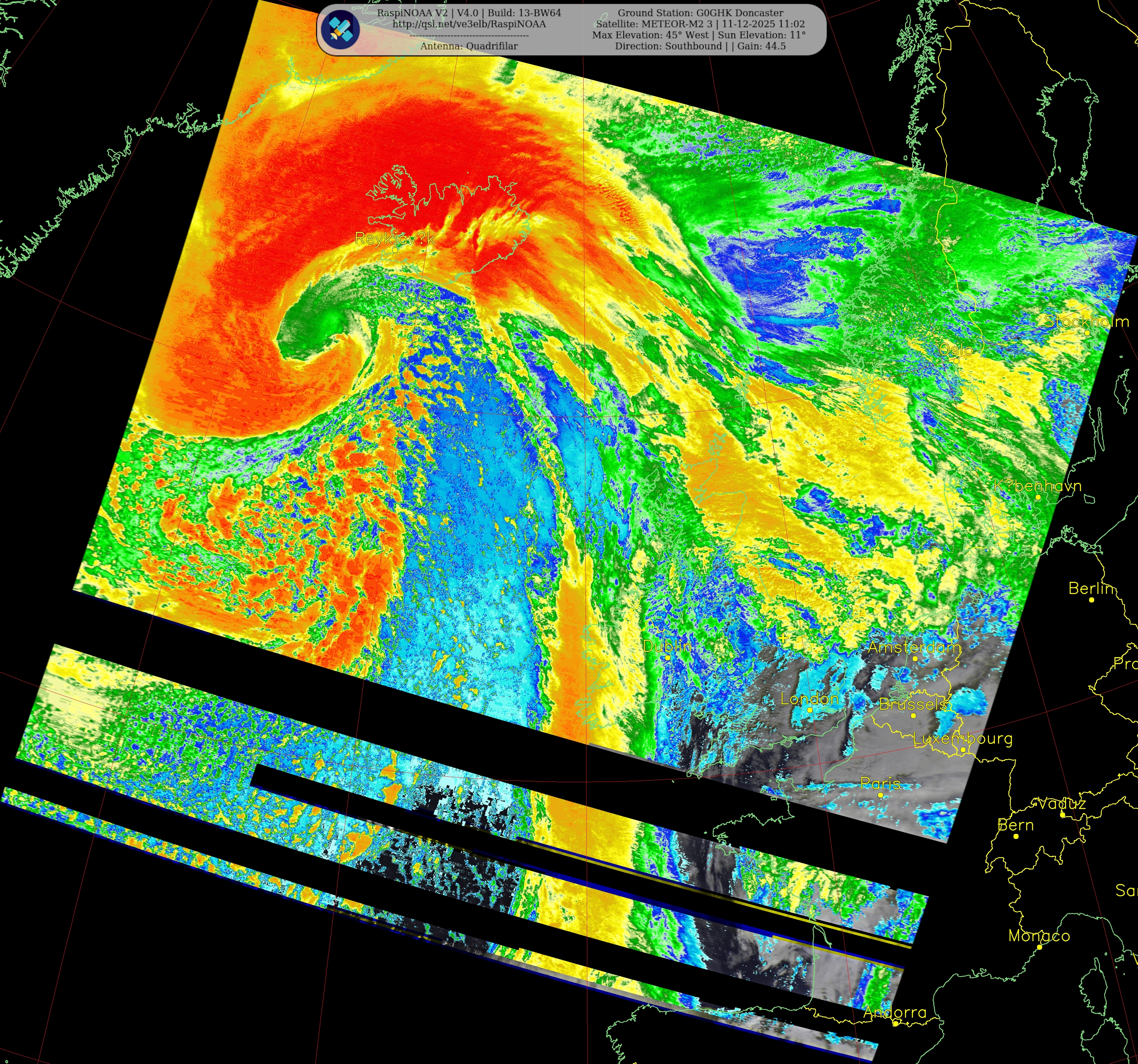Click the Paris city marker dot
This screenshot has width=1138, height=1064.
pos(880,795)
